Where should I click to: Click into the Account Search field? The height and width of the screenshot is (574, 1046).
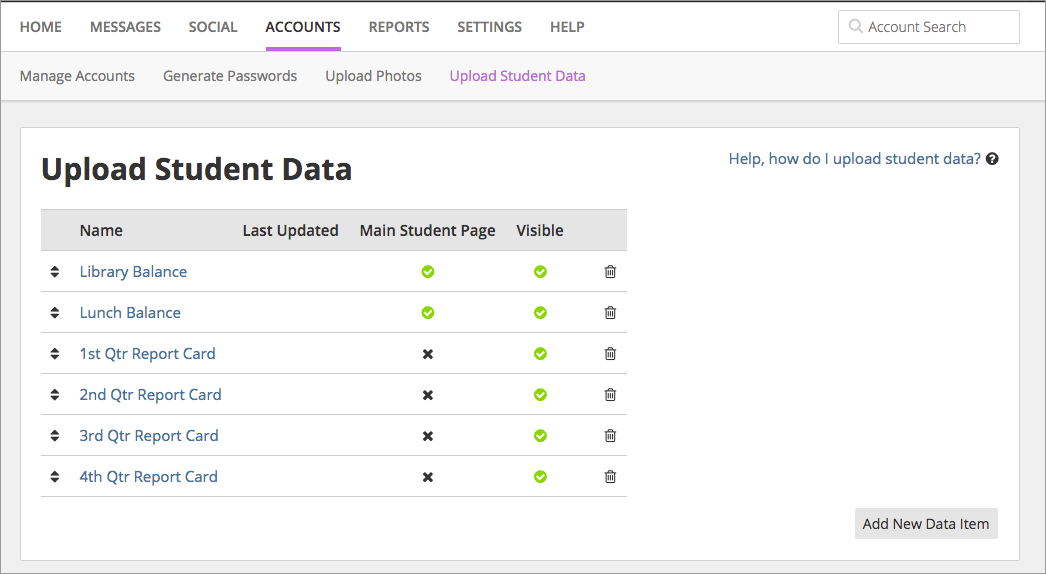coord(929,27)
